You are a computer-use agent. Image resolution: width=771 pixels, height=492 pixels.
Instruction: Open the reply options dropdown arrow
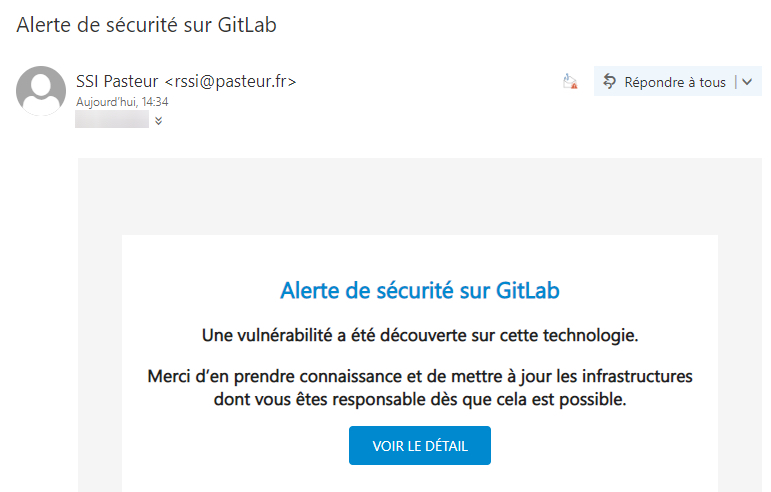pos(747,82)
